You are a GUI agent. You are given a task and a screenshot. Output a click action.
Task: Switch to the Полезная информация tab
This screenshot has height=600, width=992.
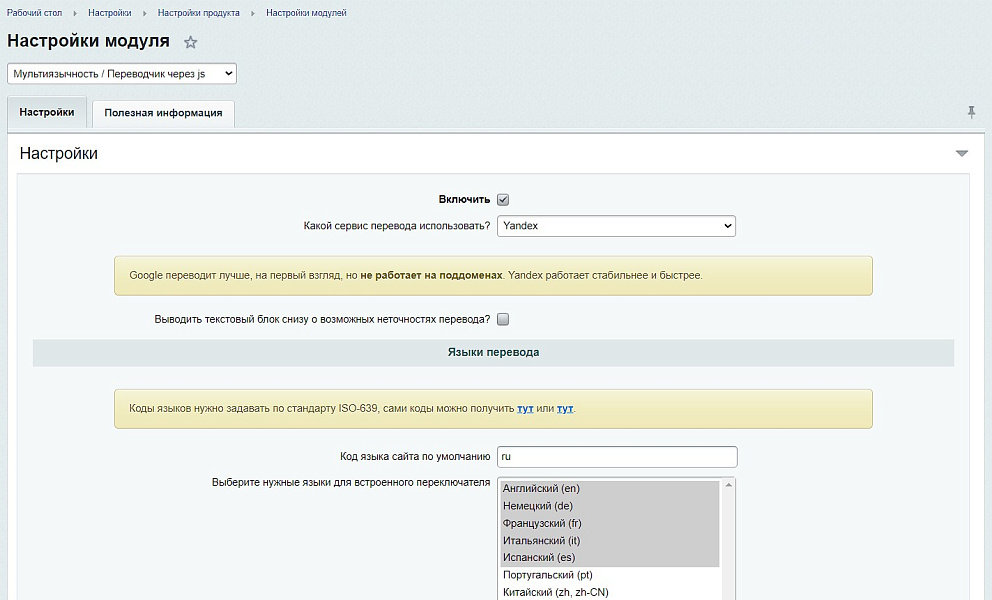tap(163, 113)
